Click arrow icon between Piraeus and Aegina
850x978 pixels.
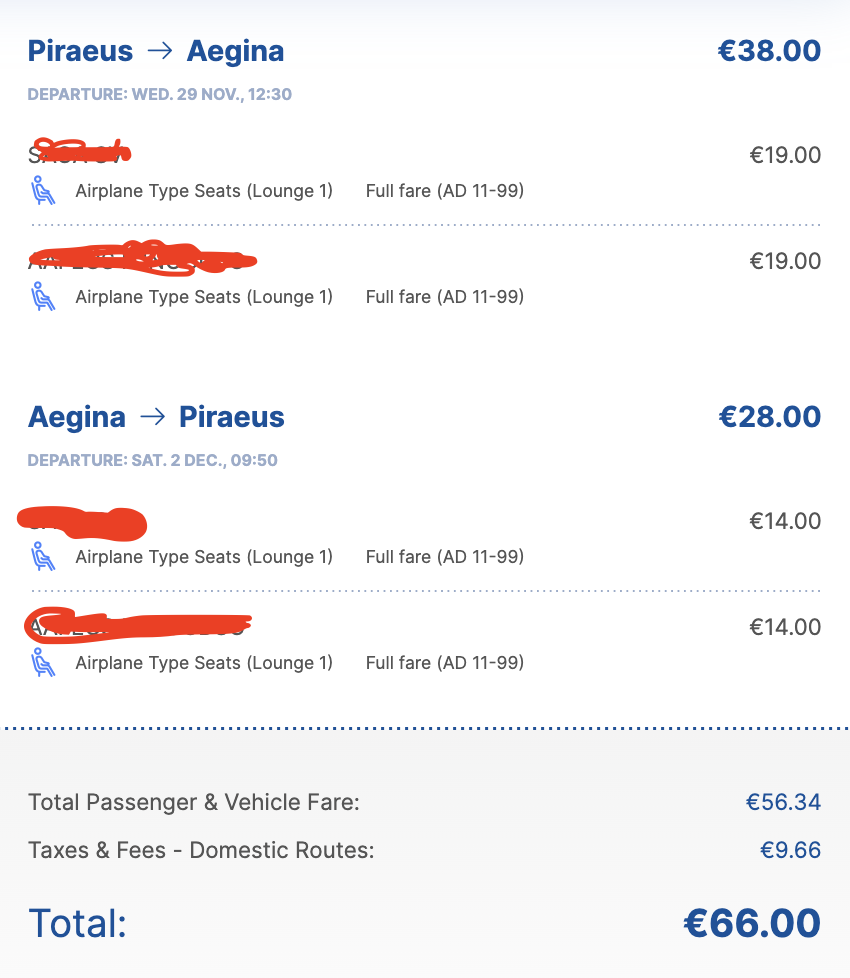tap(160, 51)
